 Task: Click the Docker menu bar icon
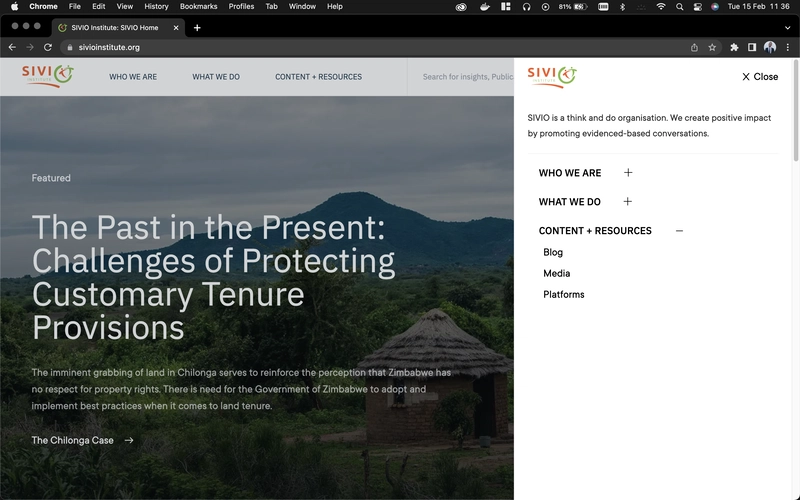pos(484,6)
